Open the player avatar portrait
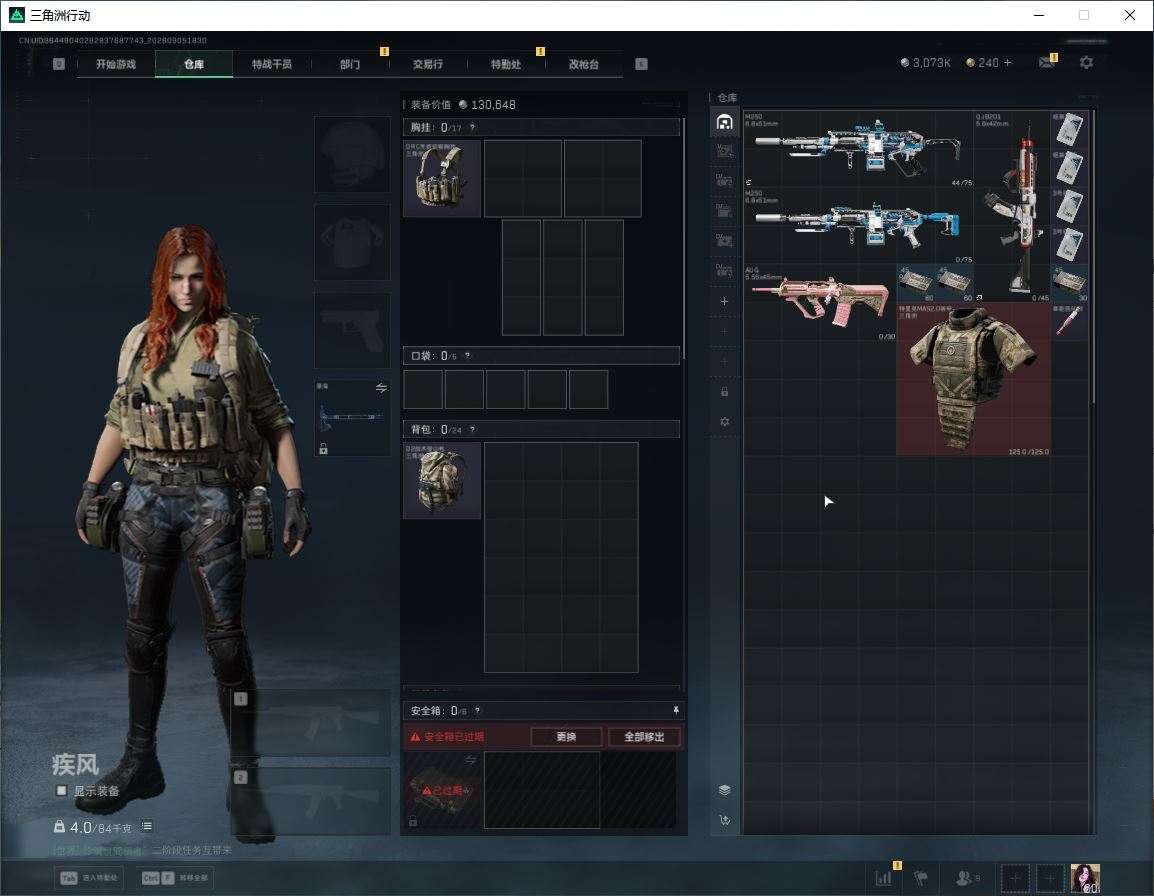The height and width of the screenshot is (896, 1154). tap(1085, 878)
